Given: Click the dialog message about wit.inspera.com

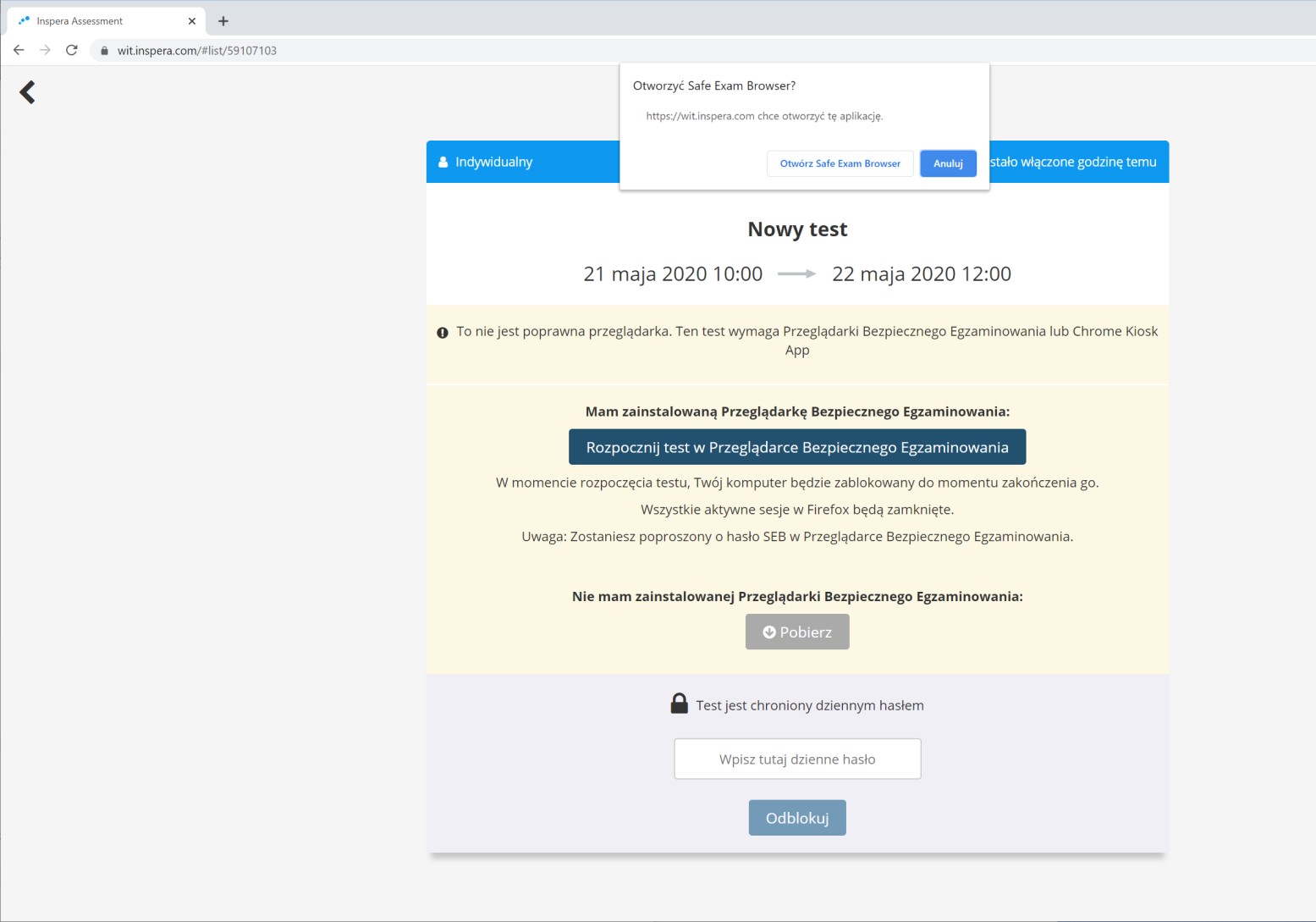Looking at the screenshot, I should point(764,116).
